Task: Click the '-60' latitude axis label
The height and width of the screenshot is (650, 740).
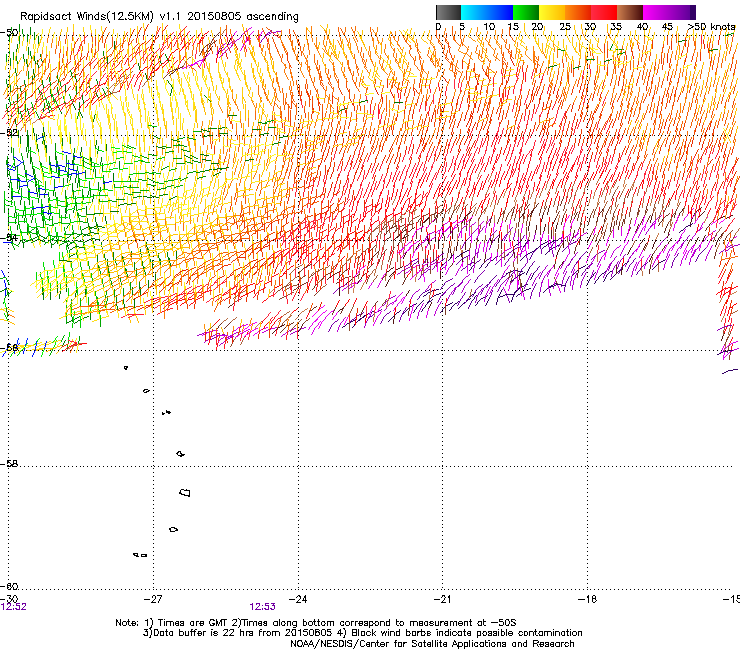Action: [9, 586]
